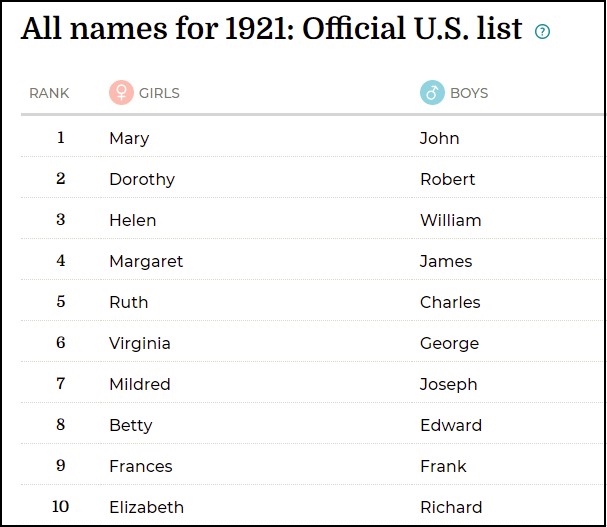Open the girl name Mildred

point(140,384)
